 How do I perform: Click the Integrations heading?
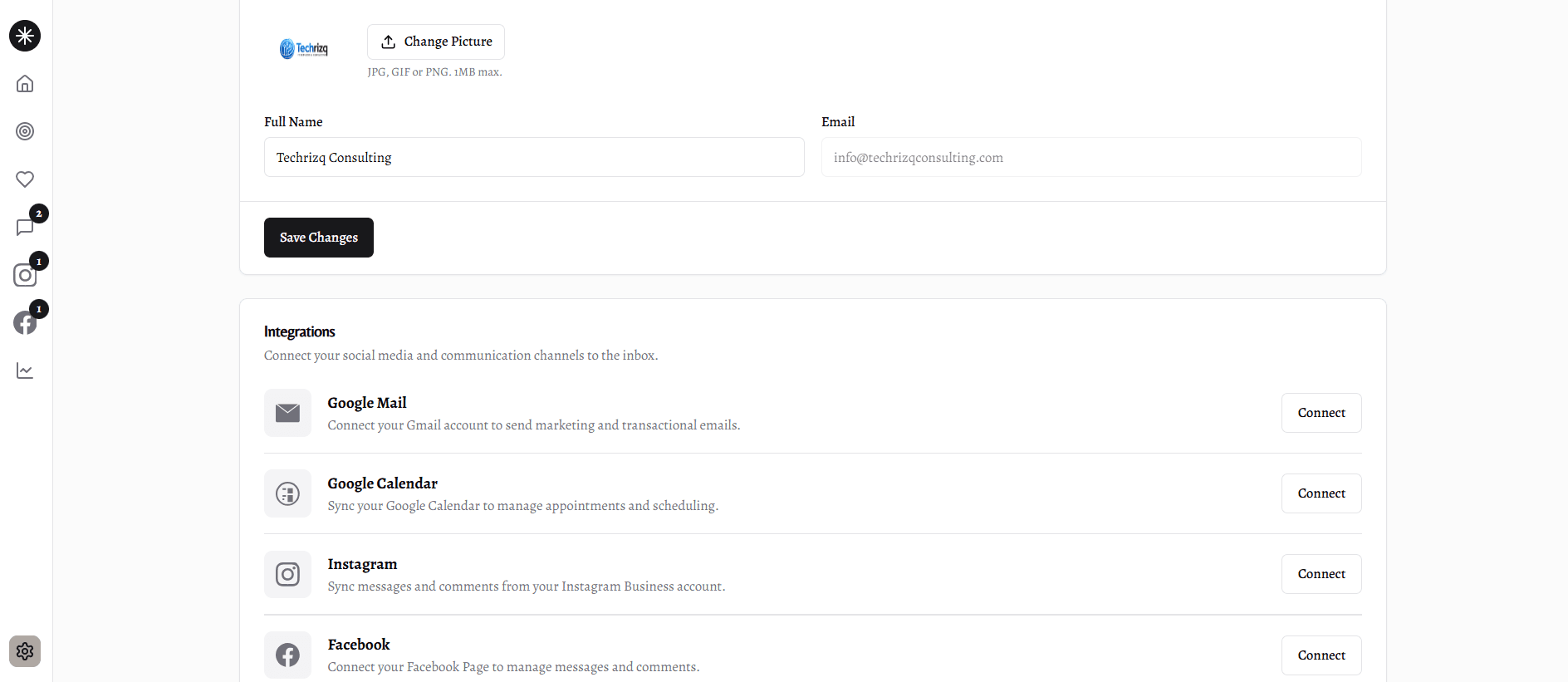point(300,331)
